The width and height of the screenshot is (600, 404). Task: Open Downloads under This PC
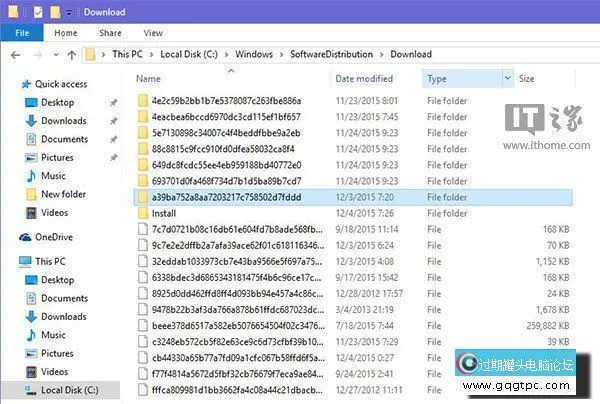click(x=63, y=316)
